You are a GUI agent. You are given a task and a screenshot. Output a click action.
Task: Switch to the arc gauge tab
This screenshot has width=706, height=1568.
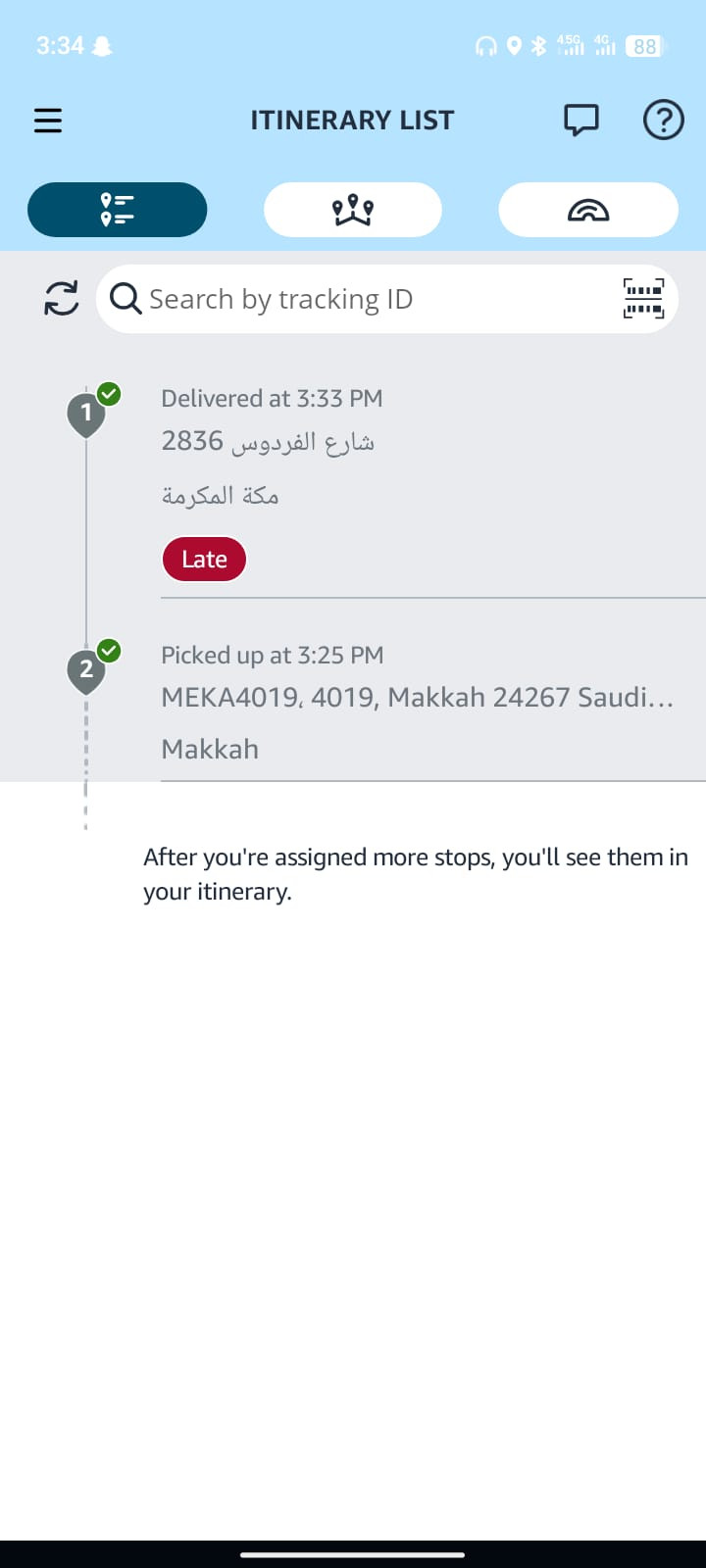pyautogui.click(x=588, y=210)
